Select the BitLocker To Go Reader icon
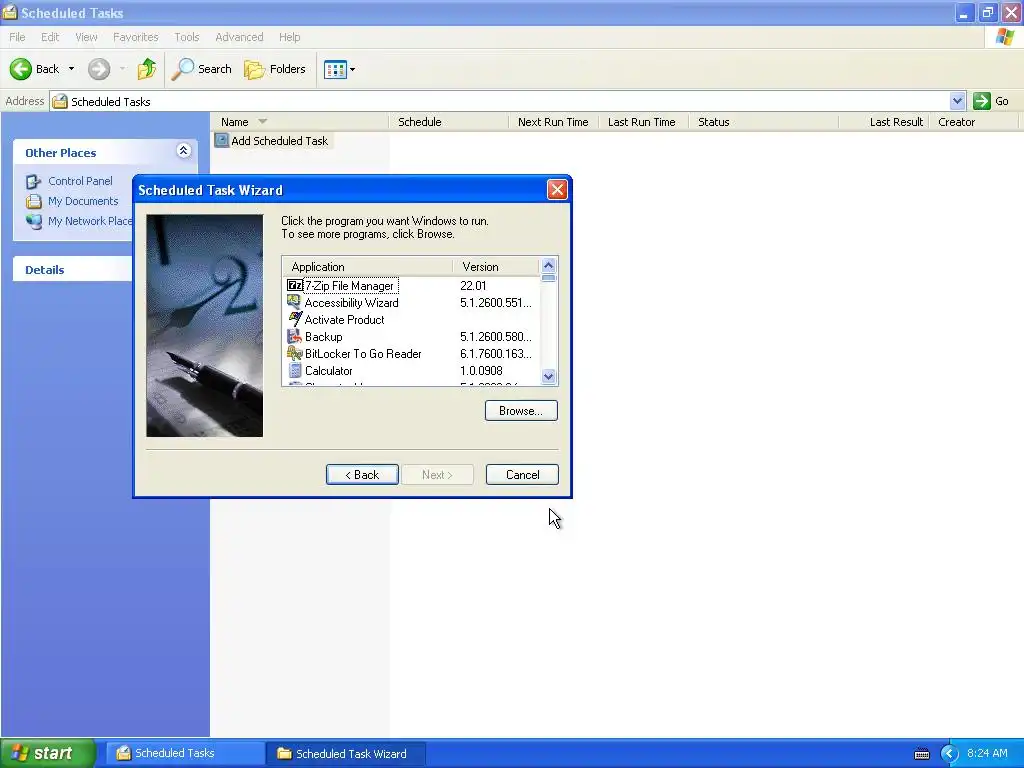1024x768 pixels. click(295, 353)
